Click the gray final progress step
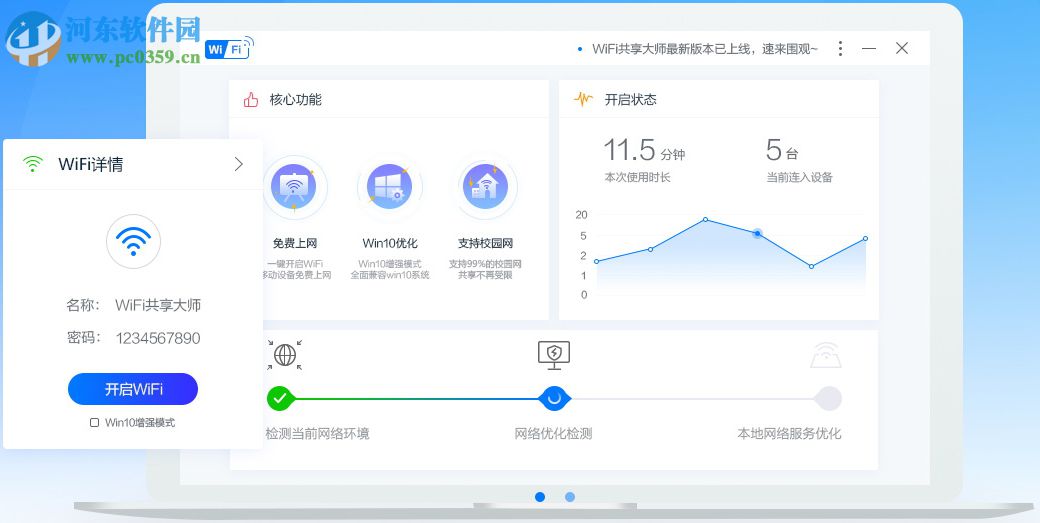The height and width of the screenshot is (523, 1040). [828, 398]
